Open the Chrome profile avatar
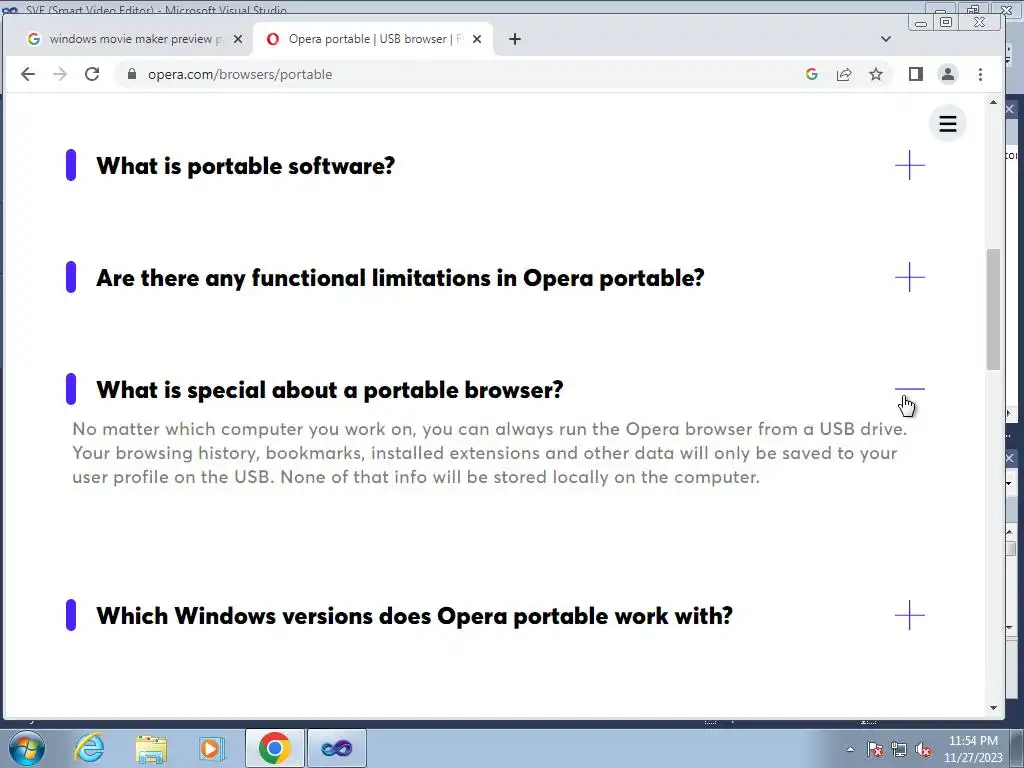The width and height of the screenshot is (1024, 768). (948, 74)
